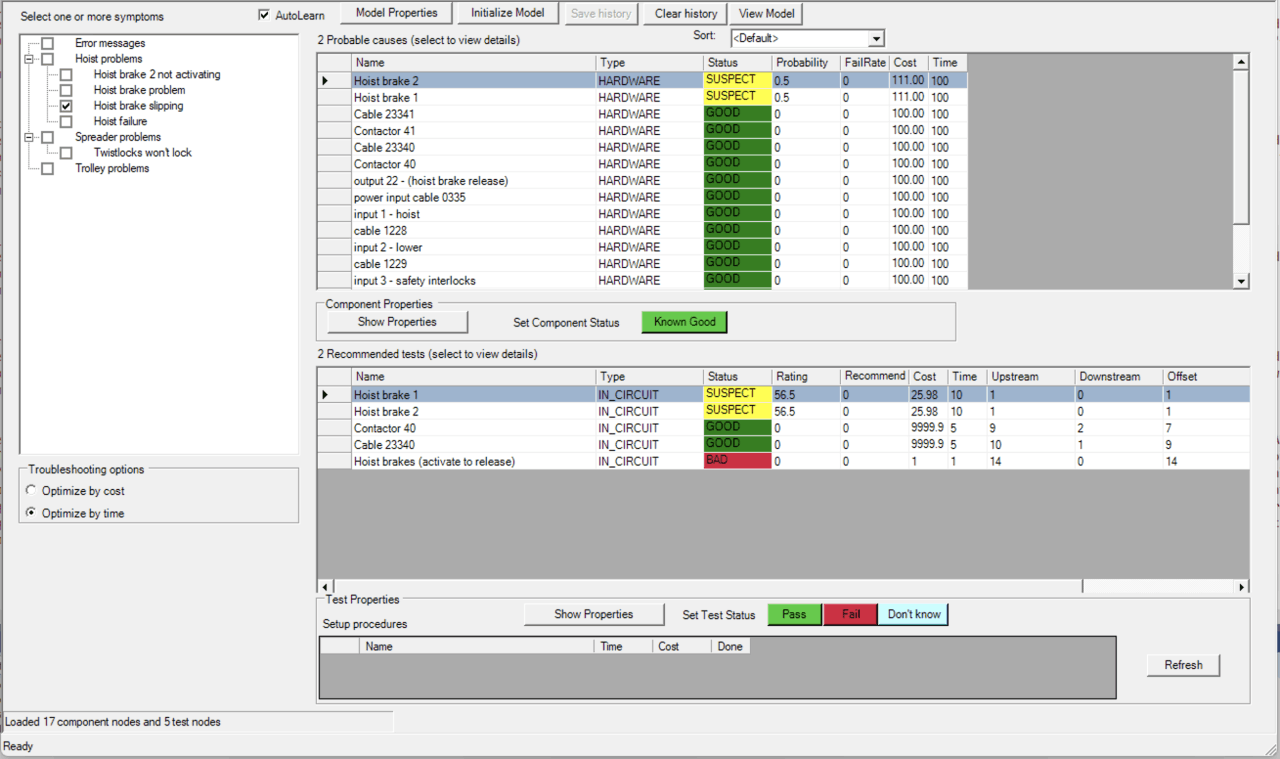Viewport: 1280px width, 759px height.
Task: Collapse the Spreader problems tree node
Action: (29, 137)
